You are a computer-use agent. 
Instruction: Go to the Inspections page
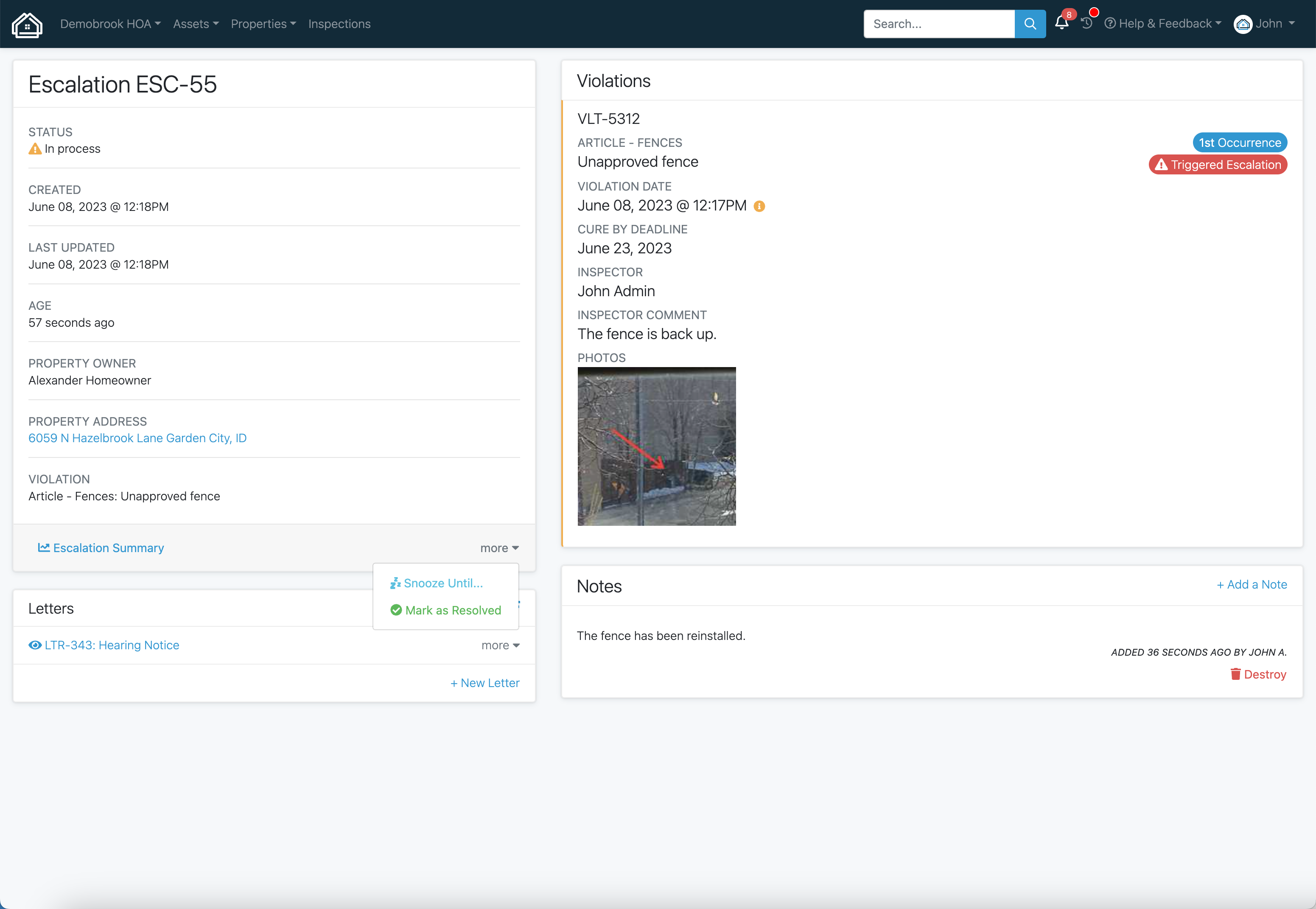(339, 24)
